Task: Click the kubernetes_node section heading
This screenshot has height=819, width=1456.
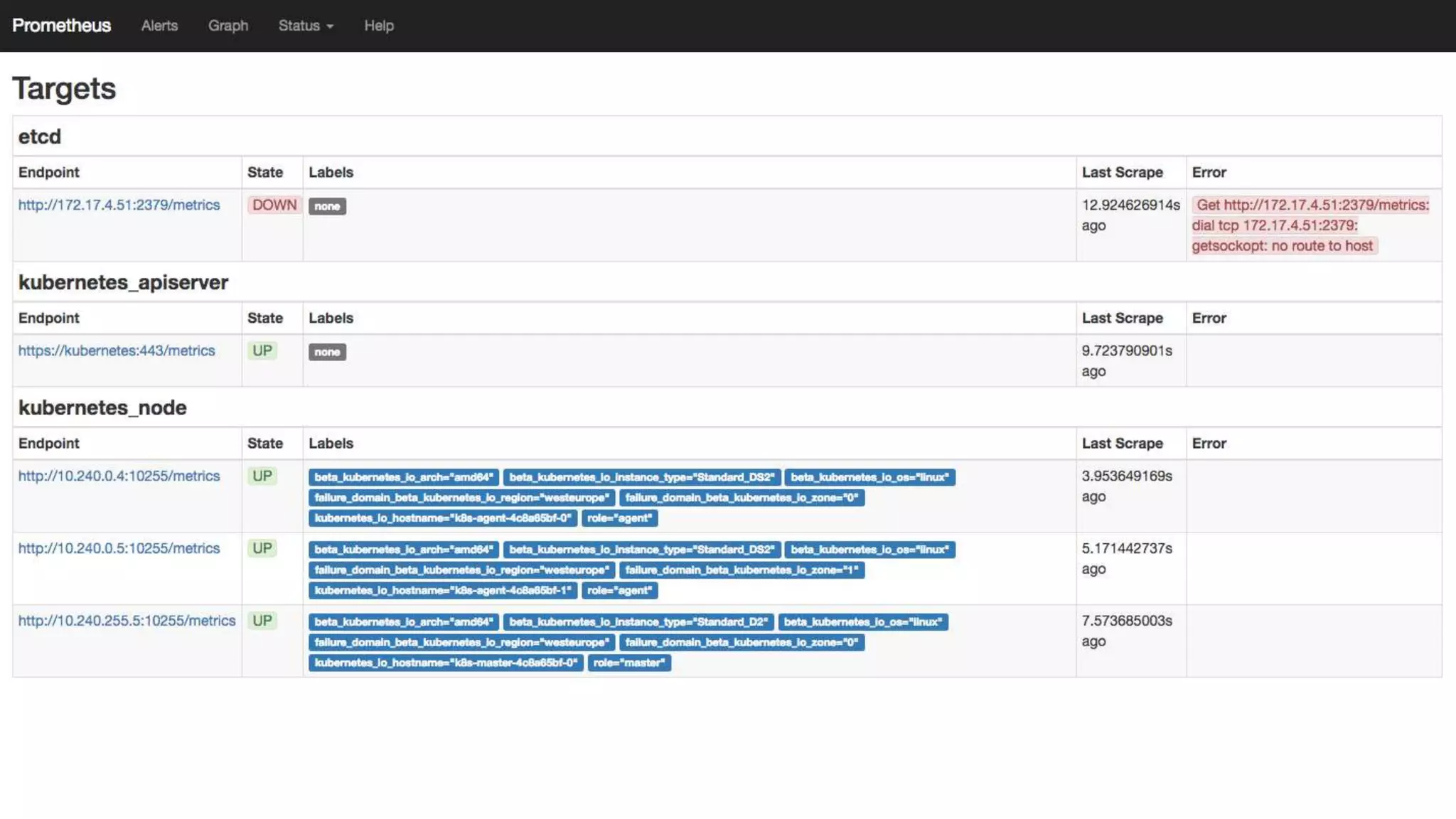Action: point(102,407)
